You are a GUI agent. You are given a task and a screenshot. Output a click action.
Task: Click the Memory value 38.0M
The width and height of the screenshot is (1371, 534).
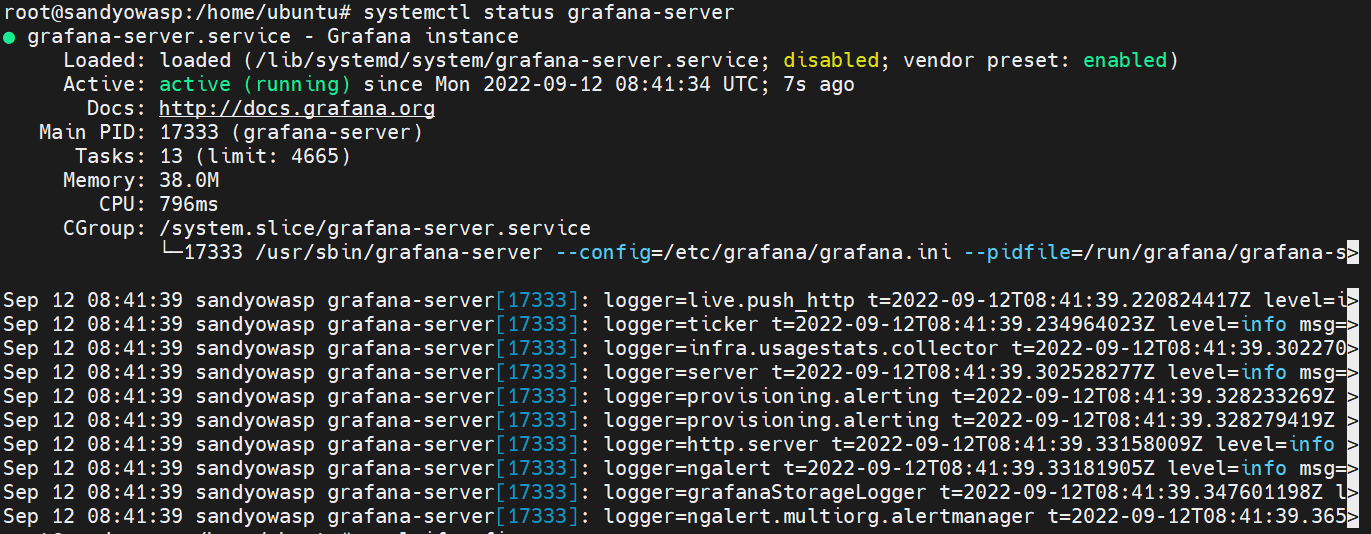[188, 181]
